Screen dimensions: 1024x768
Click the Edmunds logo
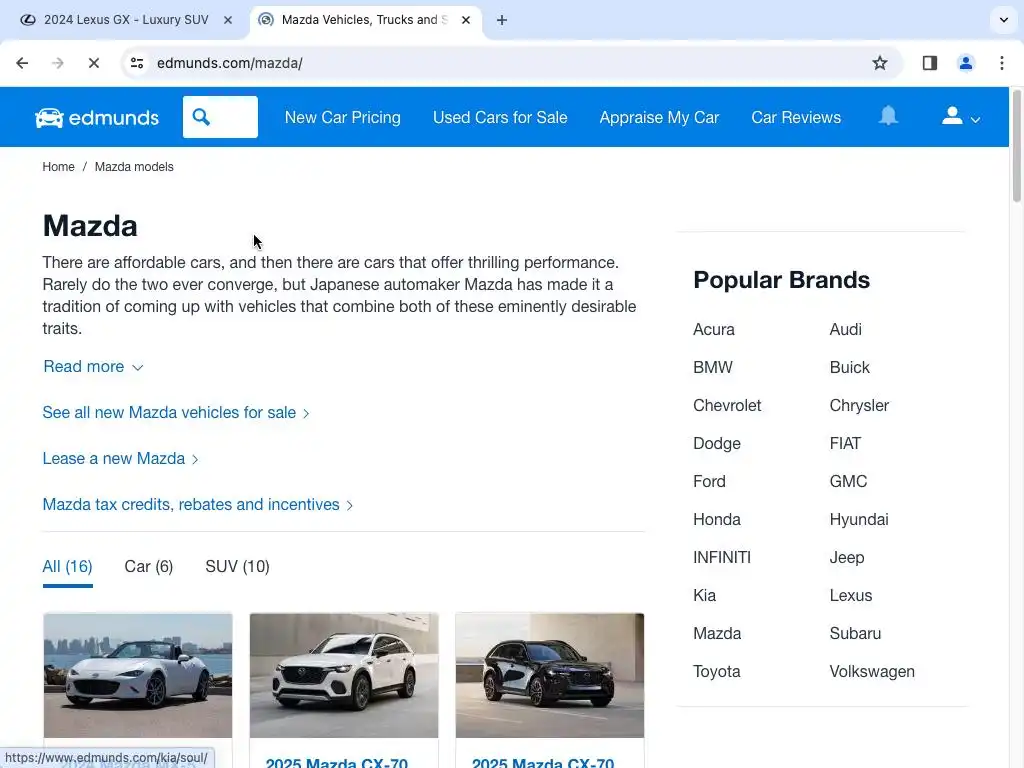click(x=97, y=118)
